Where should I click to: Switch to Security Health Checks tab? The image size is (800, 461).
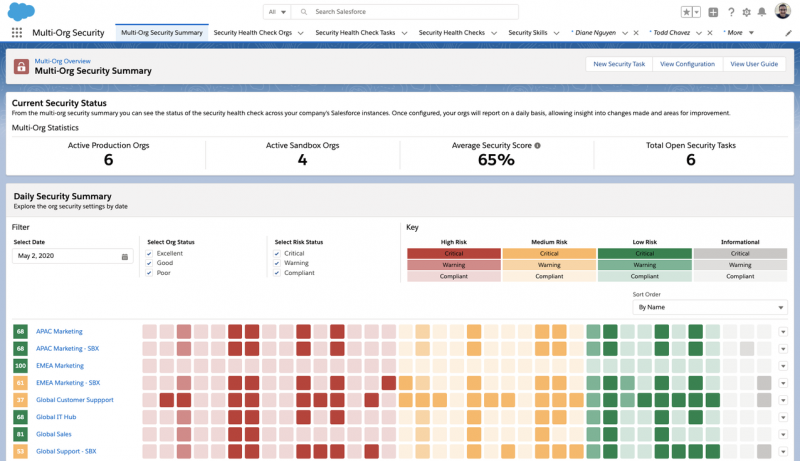[452, 33]
